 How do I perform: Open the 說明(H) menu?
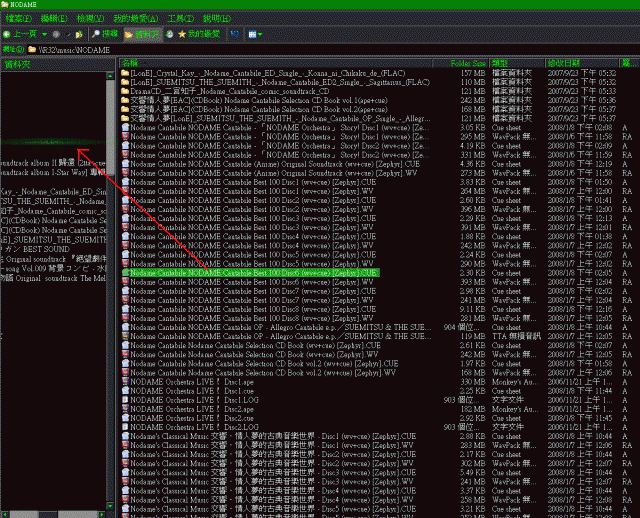(x=217, y=18)
